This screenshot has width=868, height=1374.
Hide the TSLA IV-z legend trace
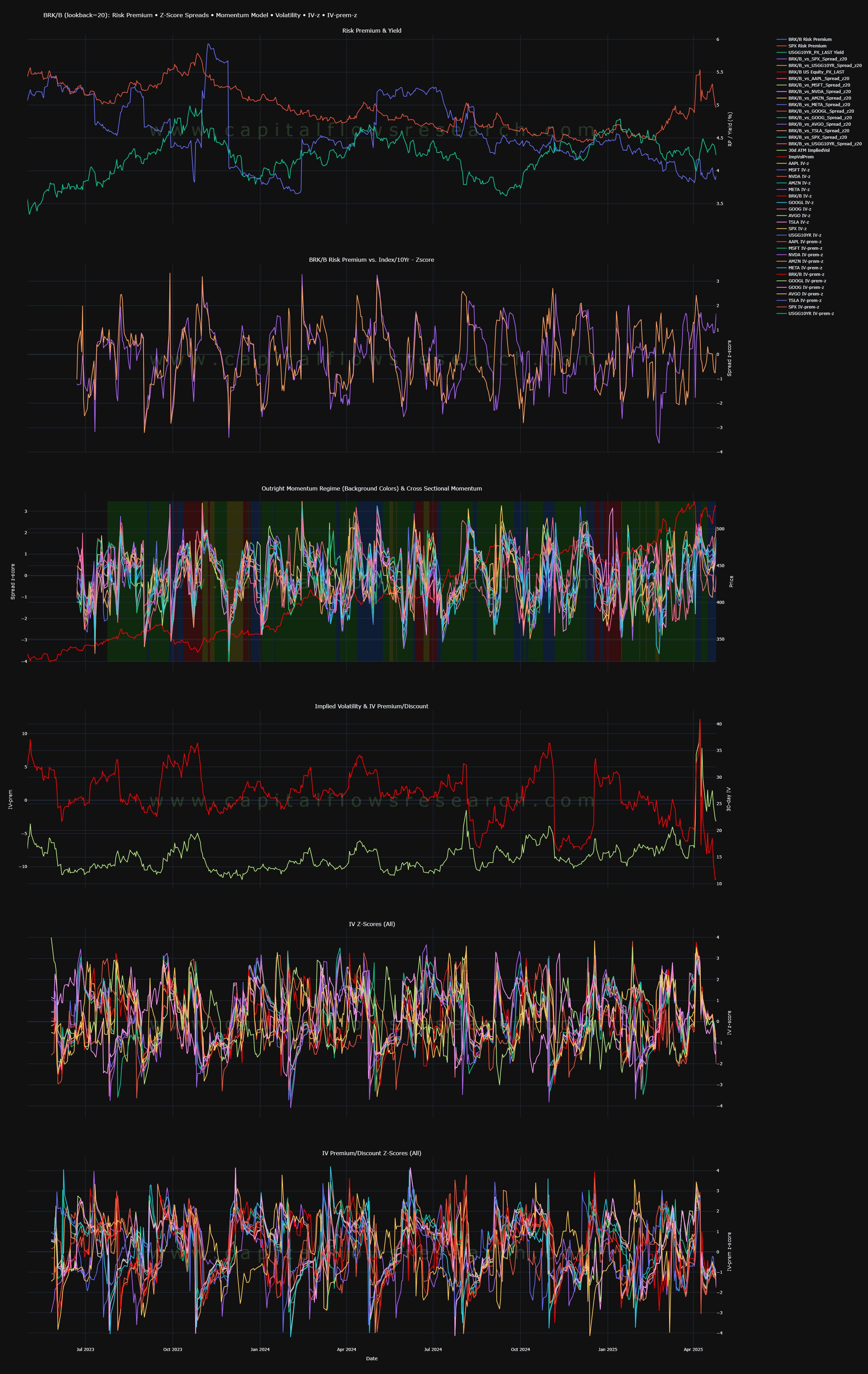point(793,222)
